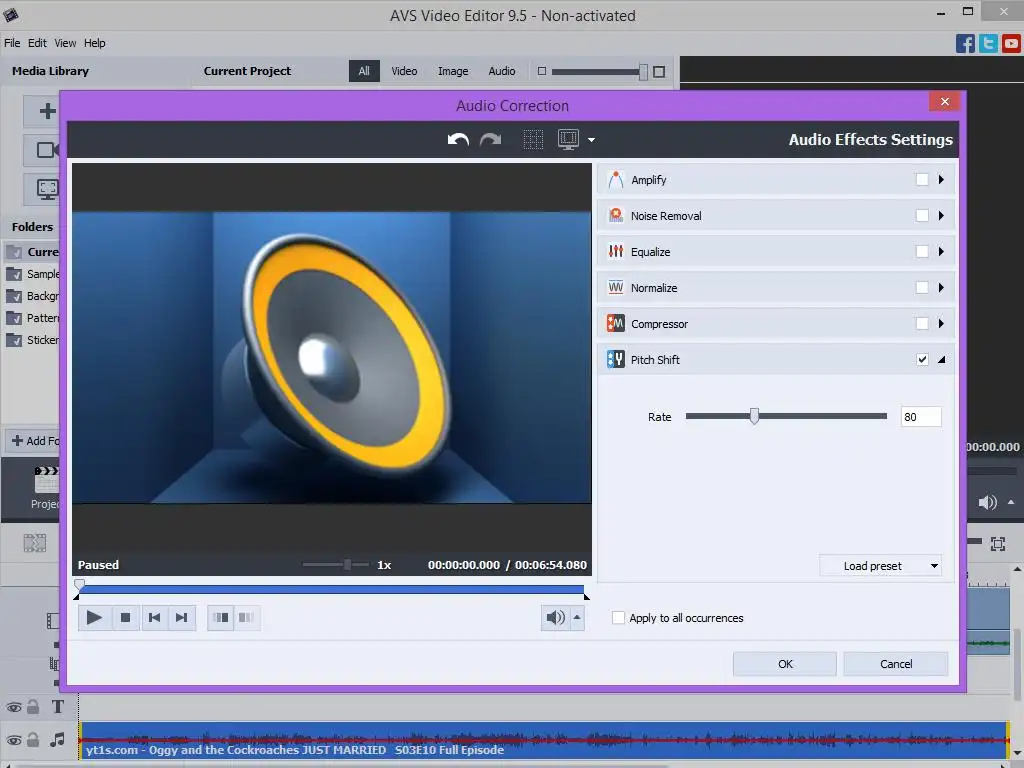Open the Help menu
The width and height of the screenshot is (1024, 768).
pos(95,43)
